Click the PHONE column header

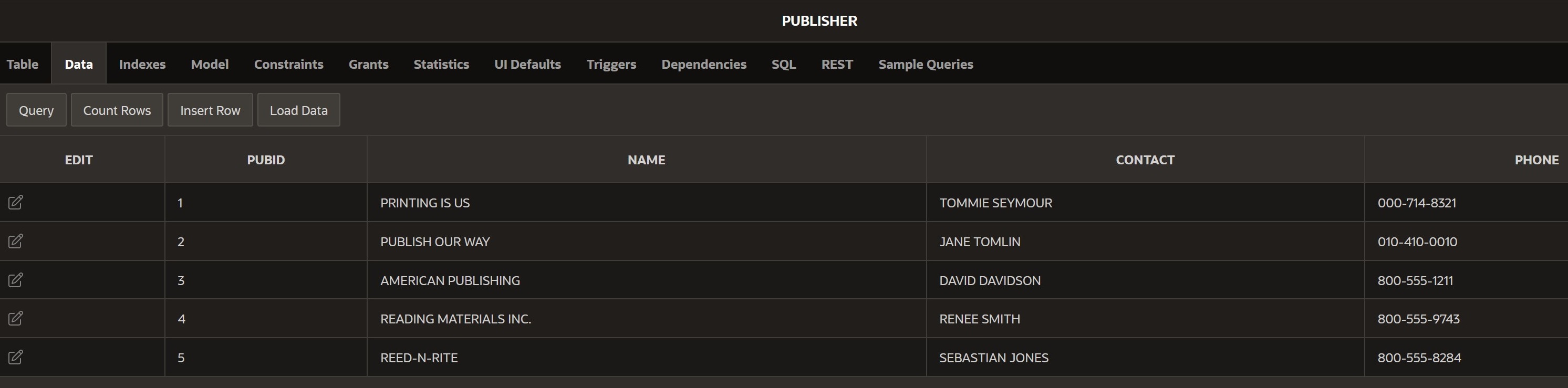(1536, 160)
